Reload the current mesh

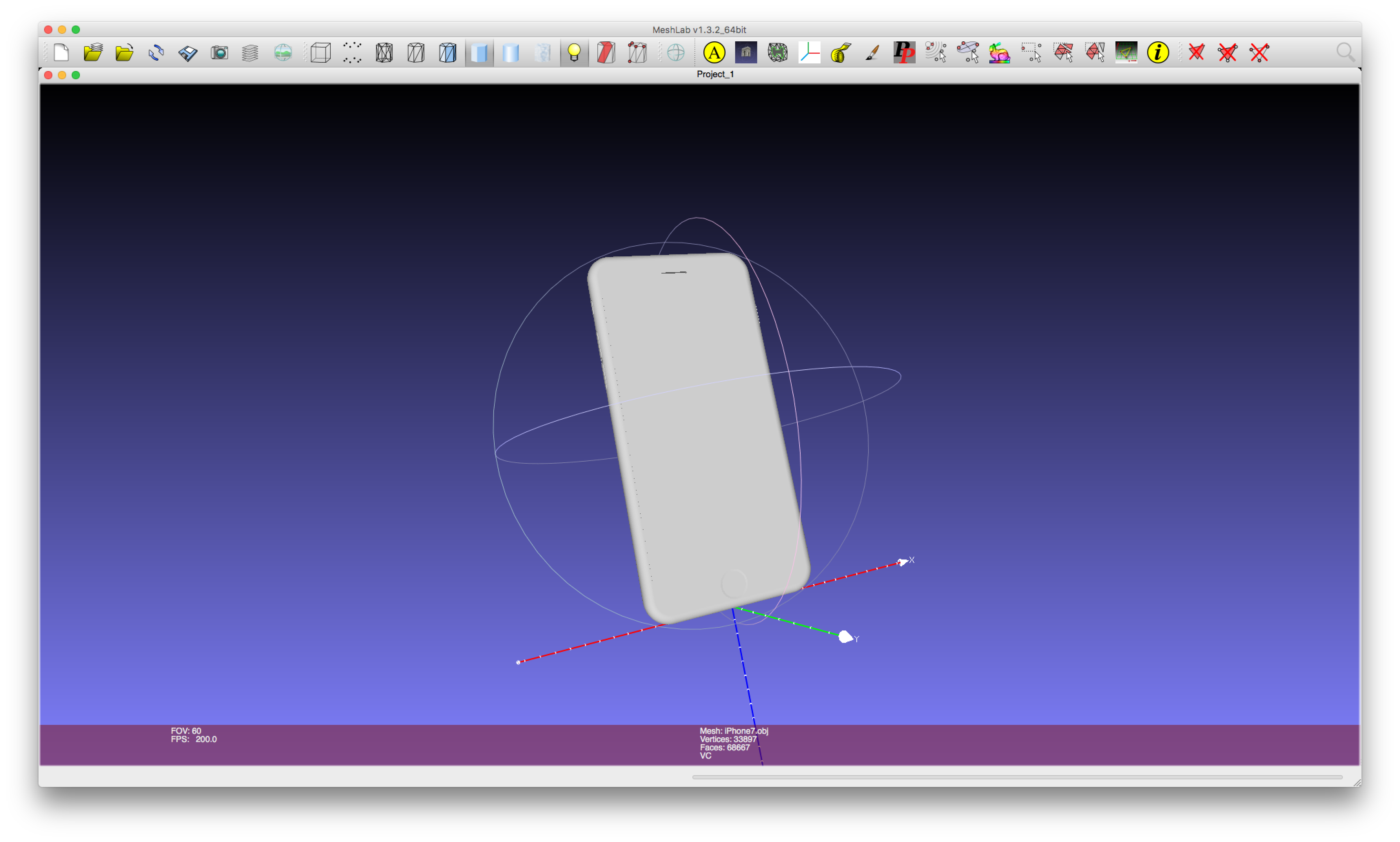click(156, 53)
